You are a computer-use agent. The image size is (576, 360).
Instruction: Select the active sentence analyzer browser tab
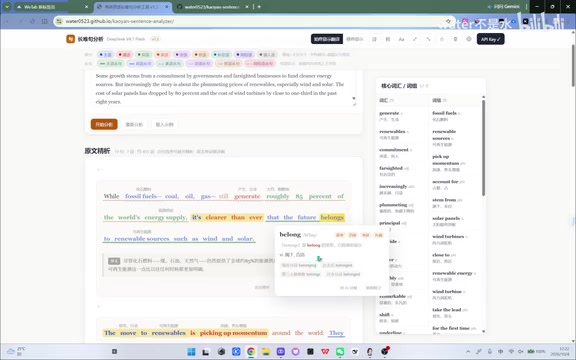click(x=132, y=7)
